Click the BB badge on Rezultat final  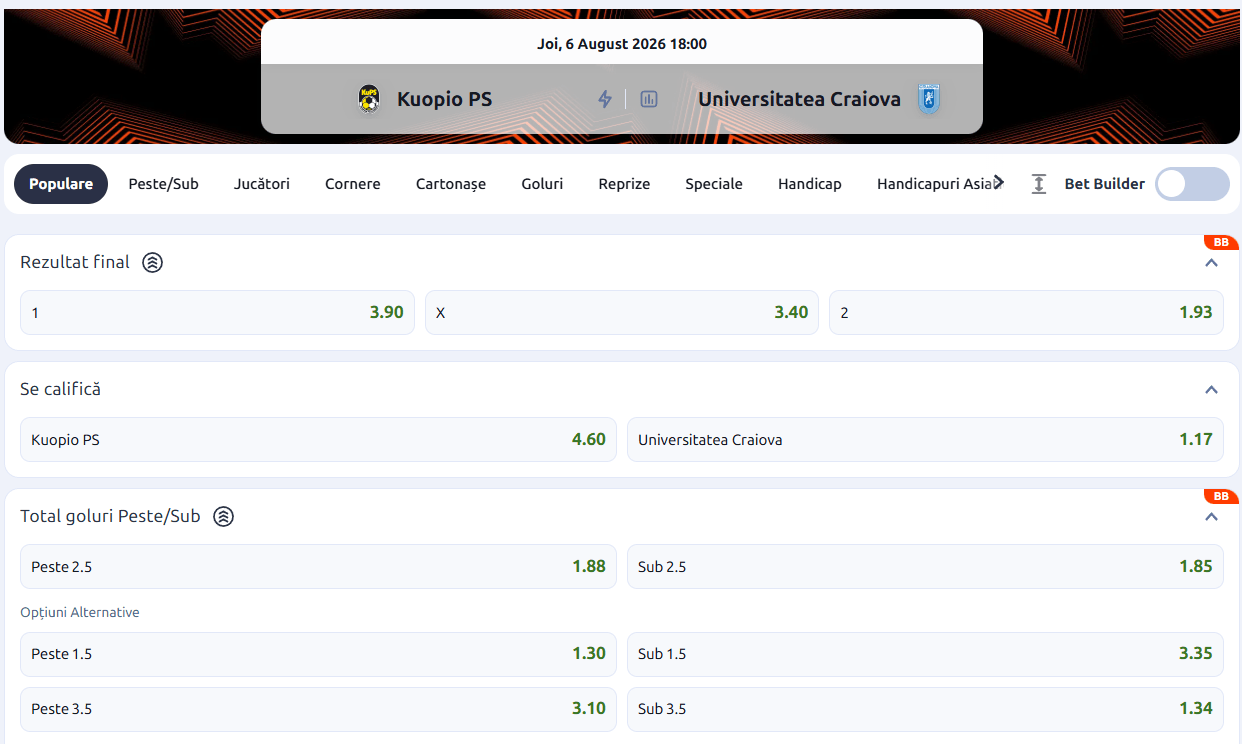[x=1221, y=243]
